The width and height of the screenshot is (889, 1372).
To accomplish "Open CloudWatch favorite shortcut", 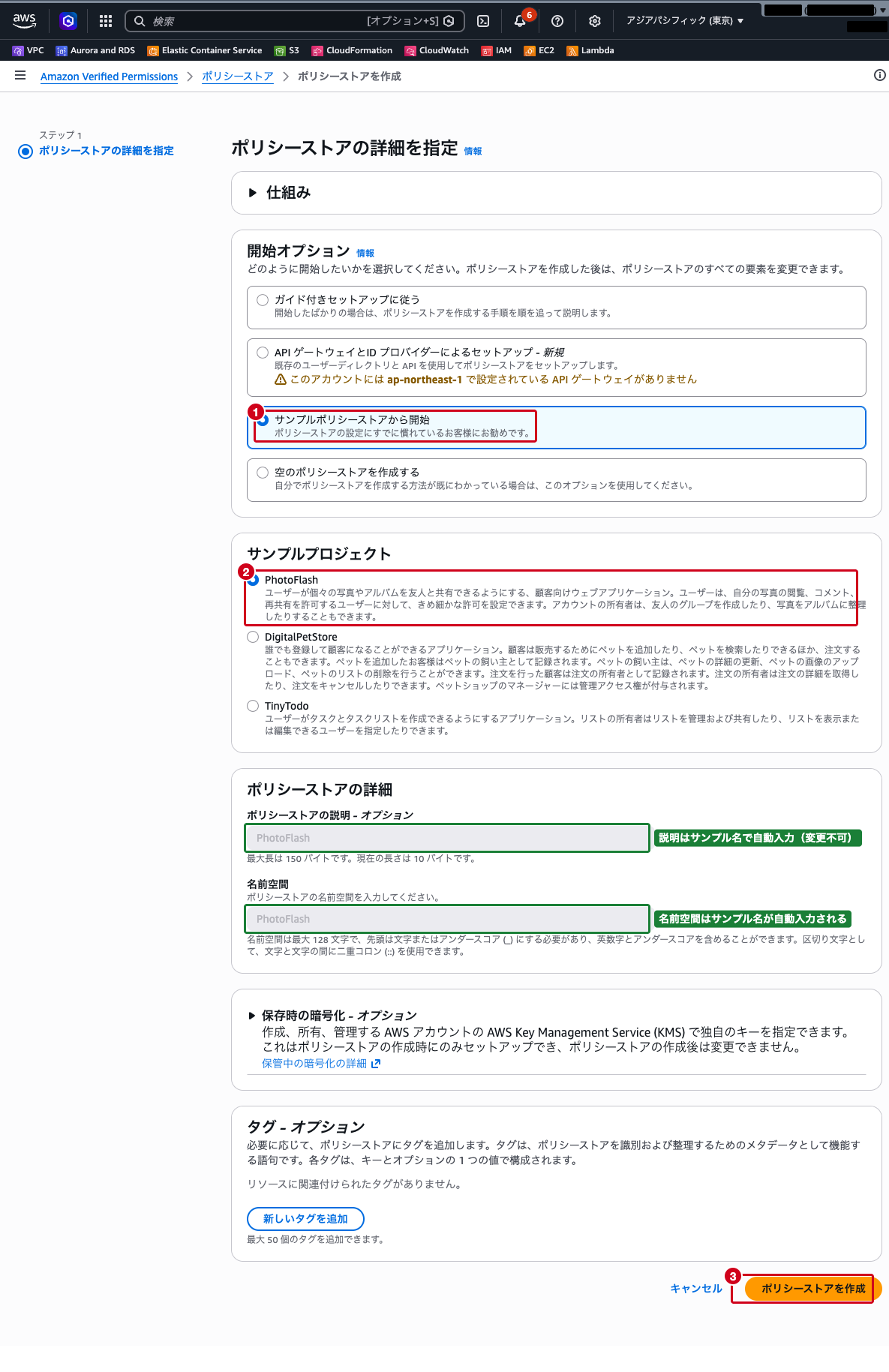I will (437, 50).
